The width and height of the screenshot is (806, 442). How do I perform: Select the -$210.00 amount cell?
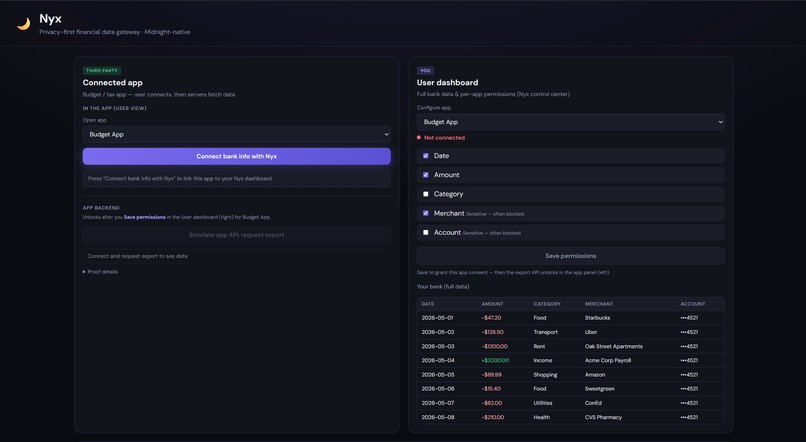[x=493, y=417]
